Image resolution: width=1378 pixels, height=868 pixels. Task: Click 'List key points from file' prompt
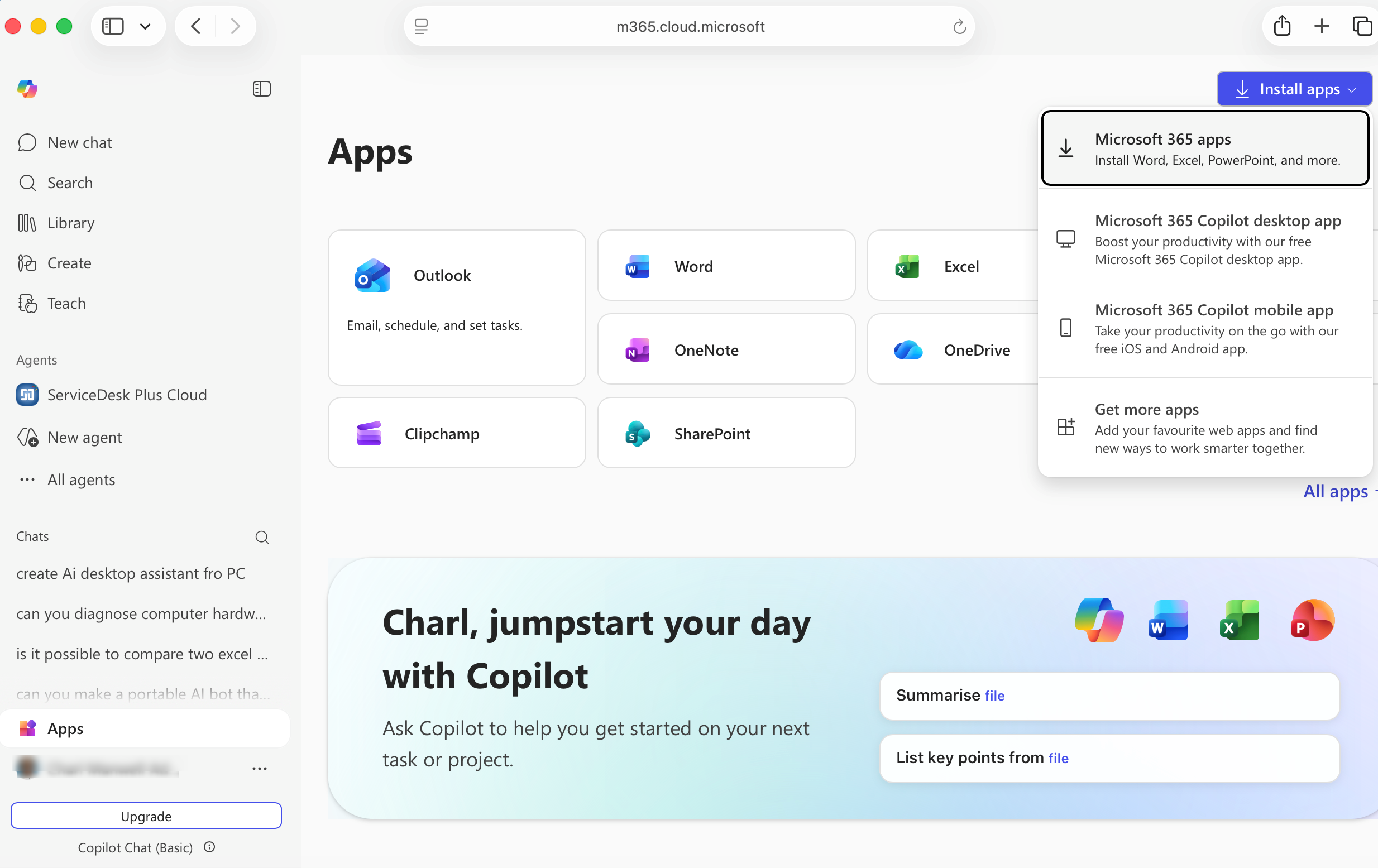1109,758
